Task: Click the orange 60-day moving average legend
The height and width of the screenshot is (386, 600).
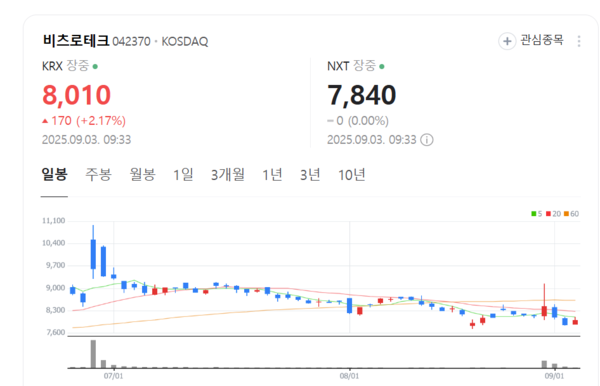Action: pos(571,214)
